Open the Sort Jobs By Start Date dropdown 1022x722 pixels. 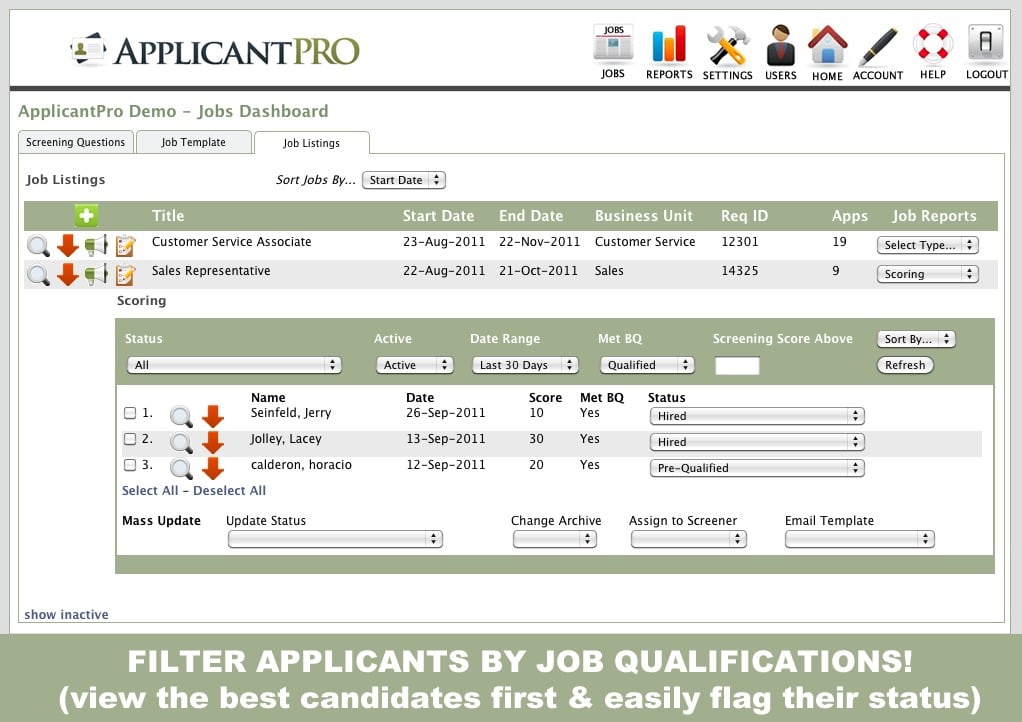[x=403, y=180]
